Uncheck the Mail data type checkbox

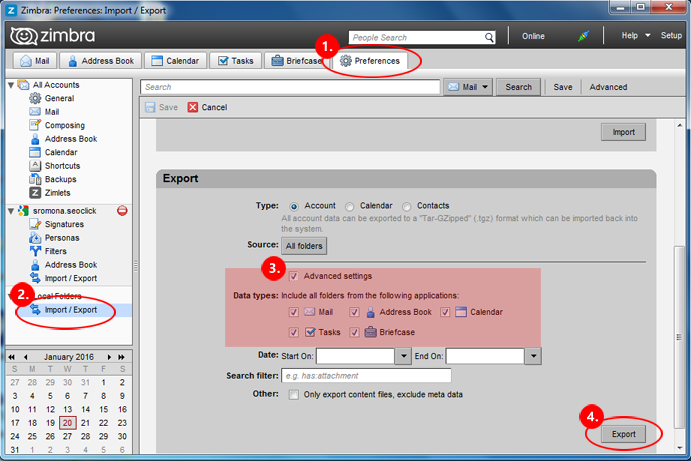293,312
